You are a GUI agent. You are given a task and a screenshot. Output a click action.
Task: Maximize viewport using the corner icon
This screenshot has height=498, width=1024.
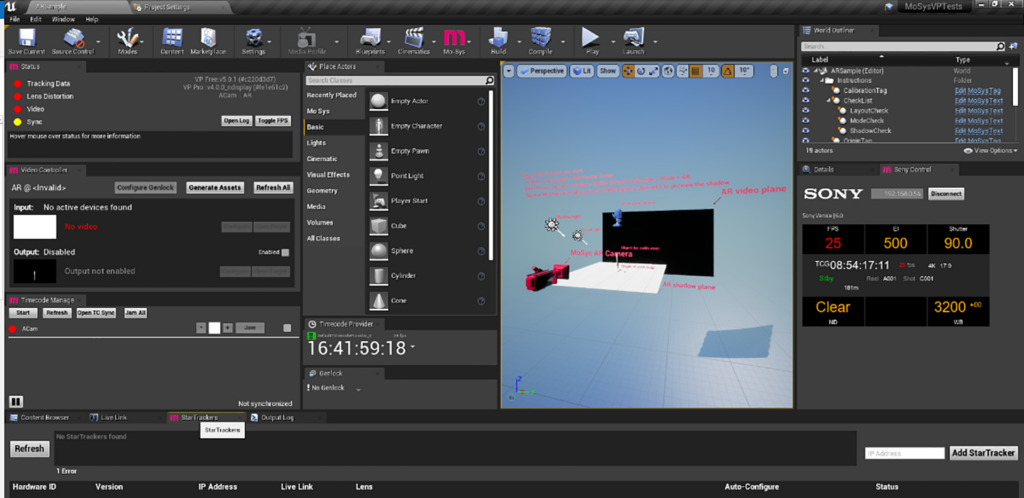[786, 71]
